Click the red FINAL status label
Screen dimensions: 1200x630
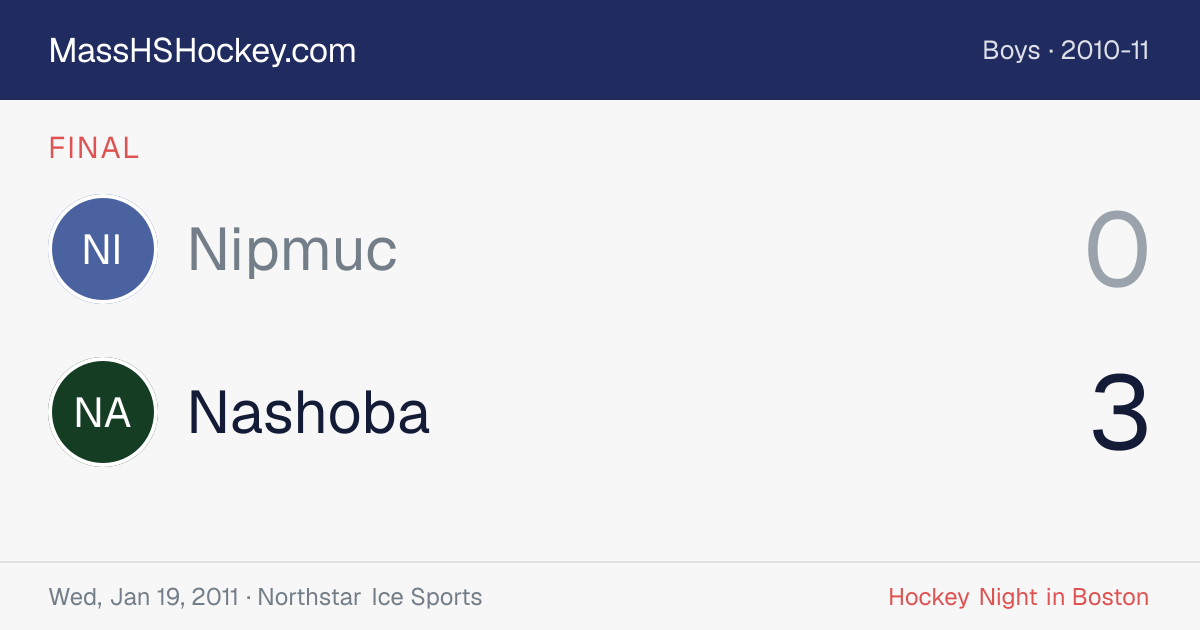tap(94, 148)
